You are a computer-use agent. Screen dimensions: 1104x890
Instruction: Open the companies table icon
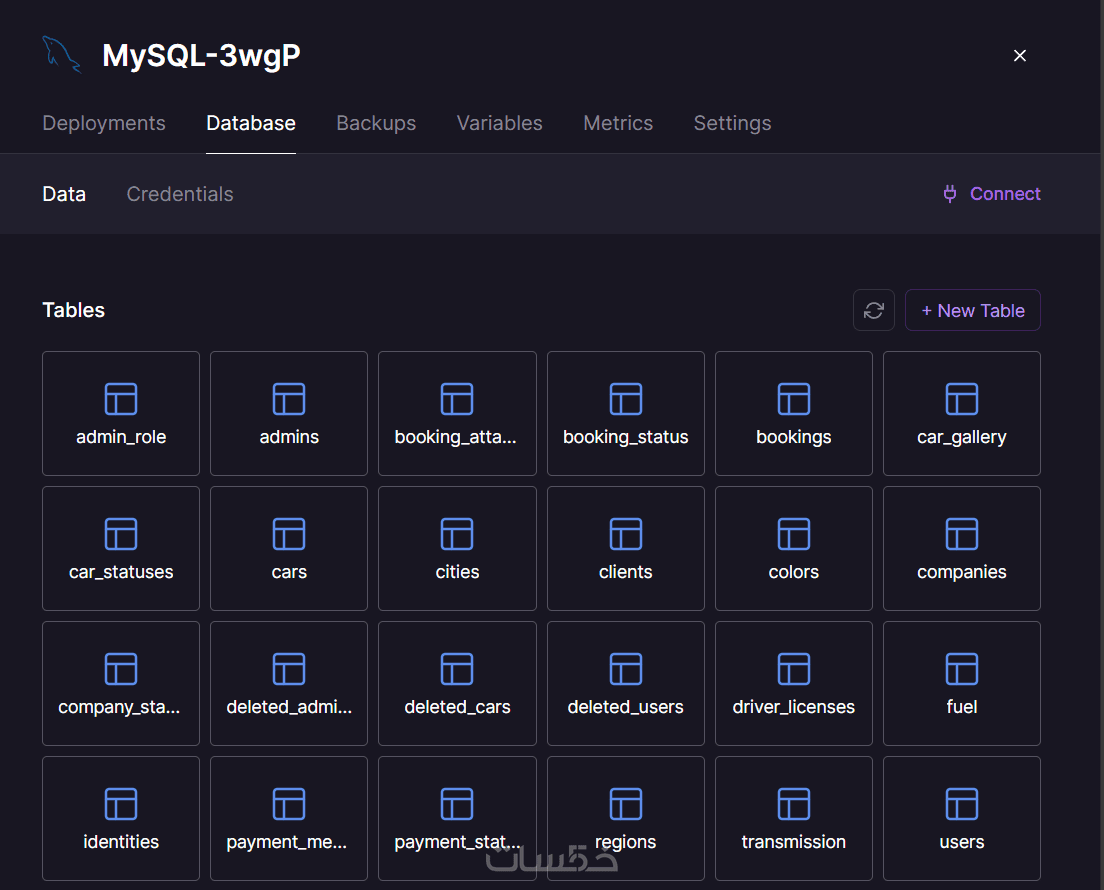(x=962, y=534)
